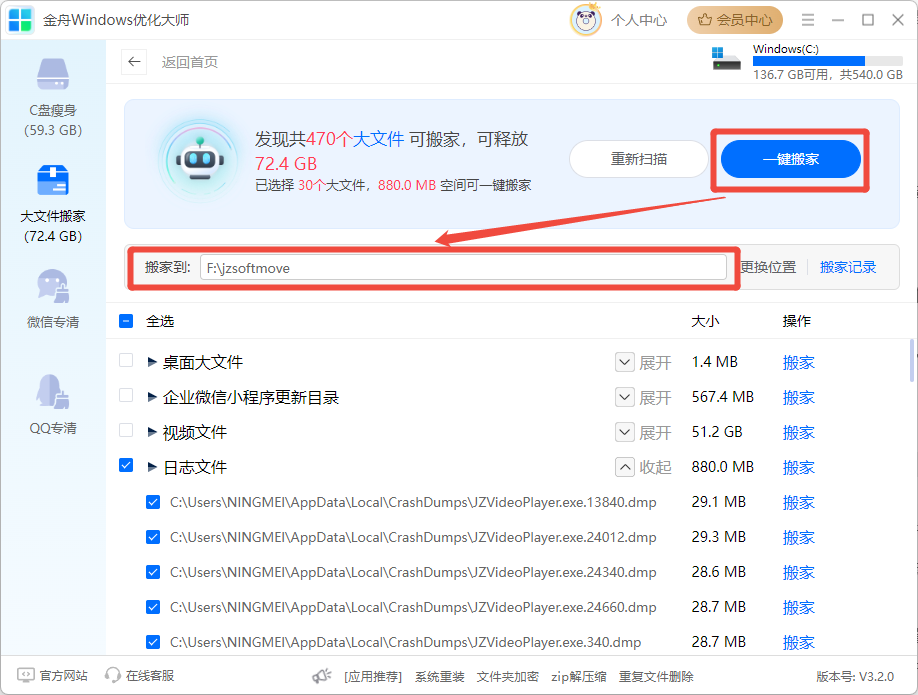
Task: Open the 微信专清 sidebar tool
Action: click(53, 299)
